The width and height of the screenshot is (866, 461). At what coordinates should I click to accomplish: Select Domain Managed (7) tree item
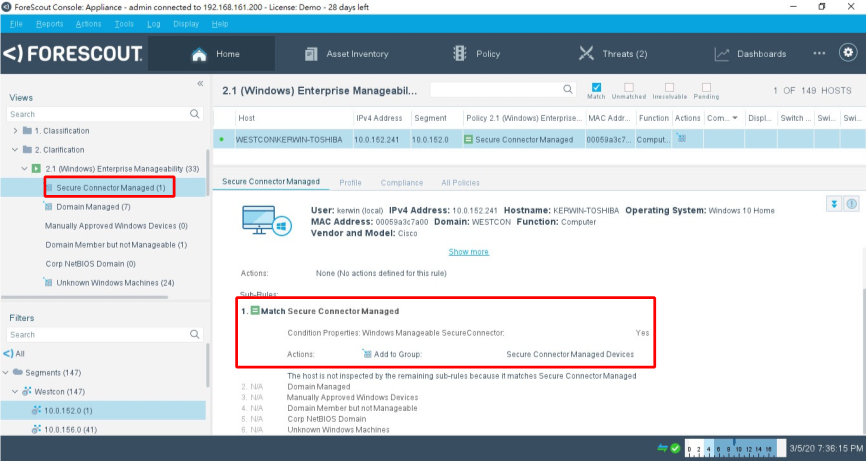93,206
